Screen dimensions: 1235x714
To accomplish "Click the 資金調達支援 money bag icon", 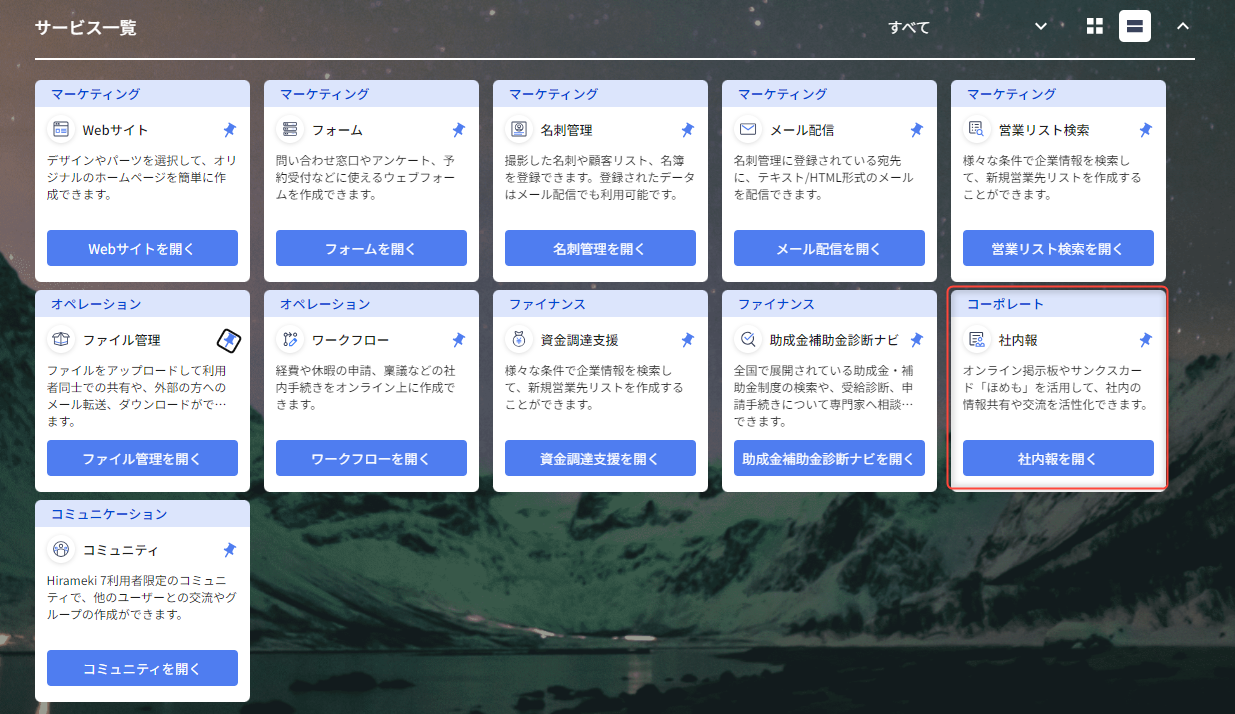I will click(x=519, y=340).
